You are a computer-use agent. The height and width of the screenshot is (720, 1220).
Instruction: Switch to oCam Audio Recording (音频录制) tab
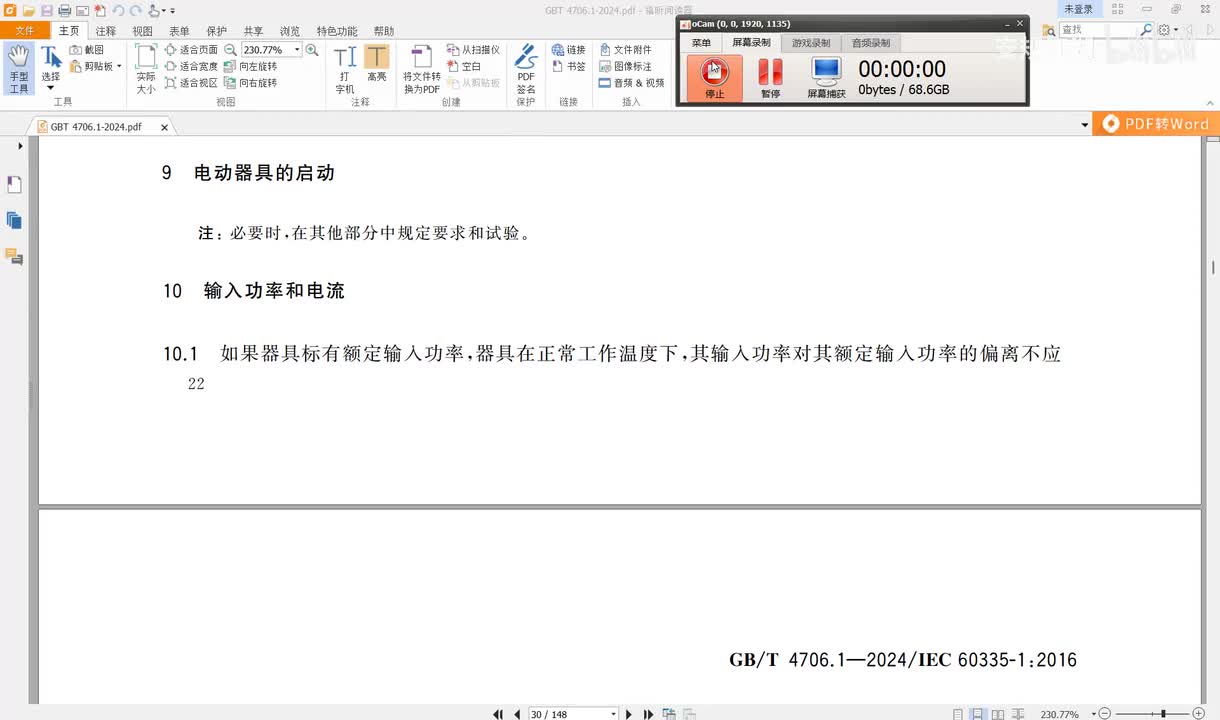click(x=871, y=43)
